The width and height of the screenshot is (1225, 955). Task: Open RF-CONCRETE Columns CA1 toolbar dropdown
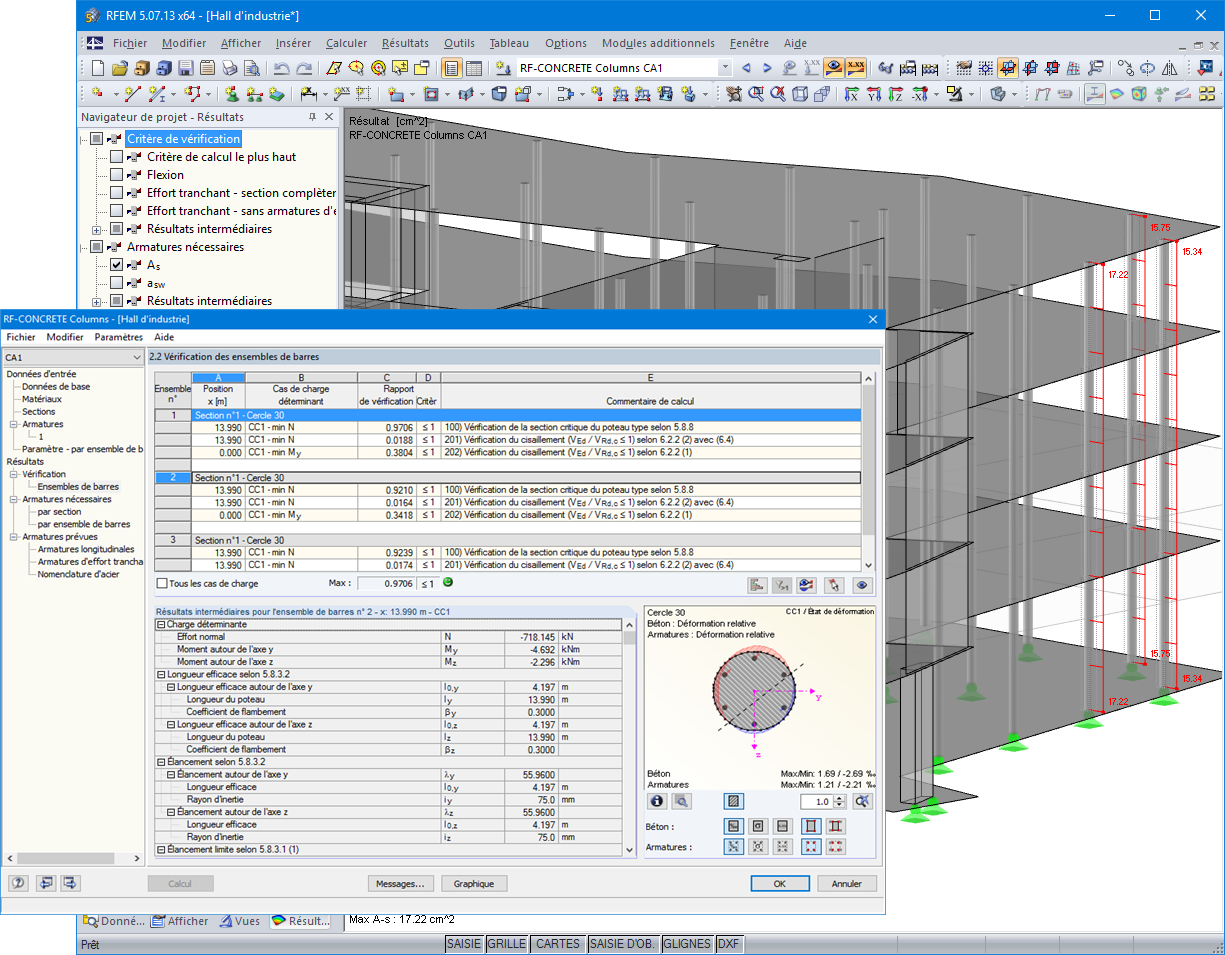pos(725,68)
